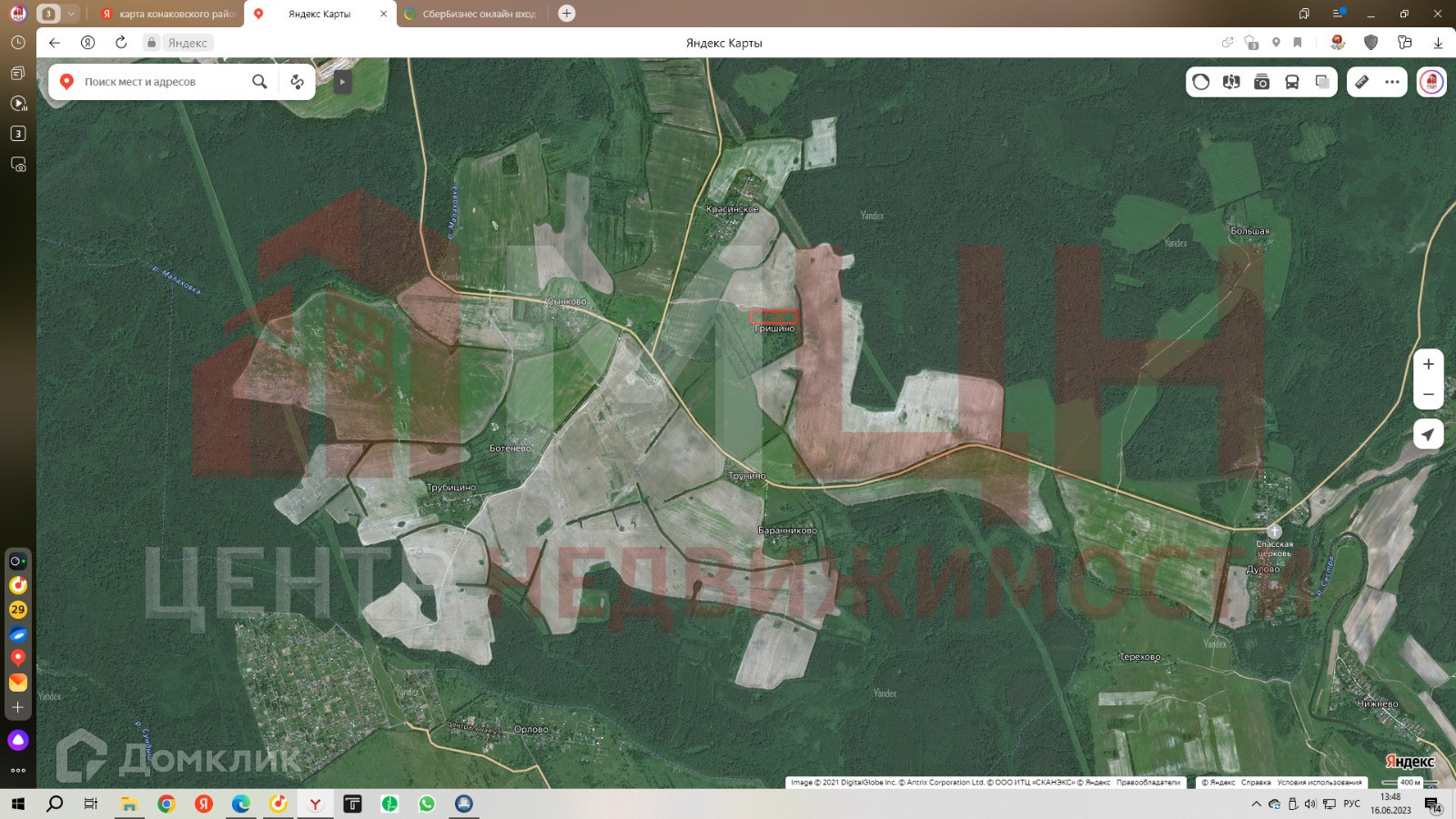Viewport: 1456px width, 819px height.
Task: Open the Windows Start menu
Action: (18, 804)
